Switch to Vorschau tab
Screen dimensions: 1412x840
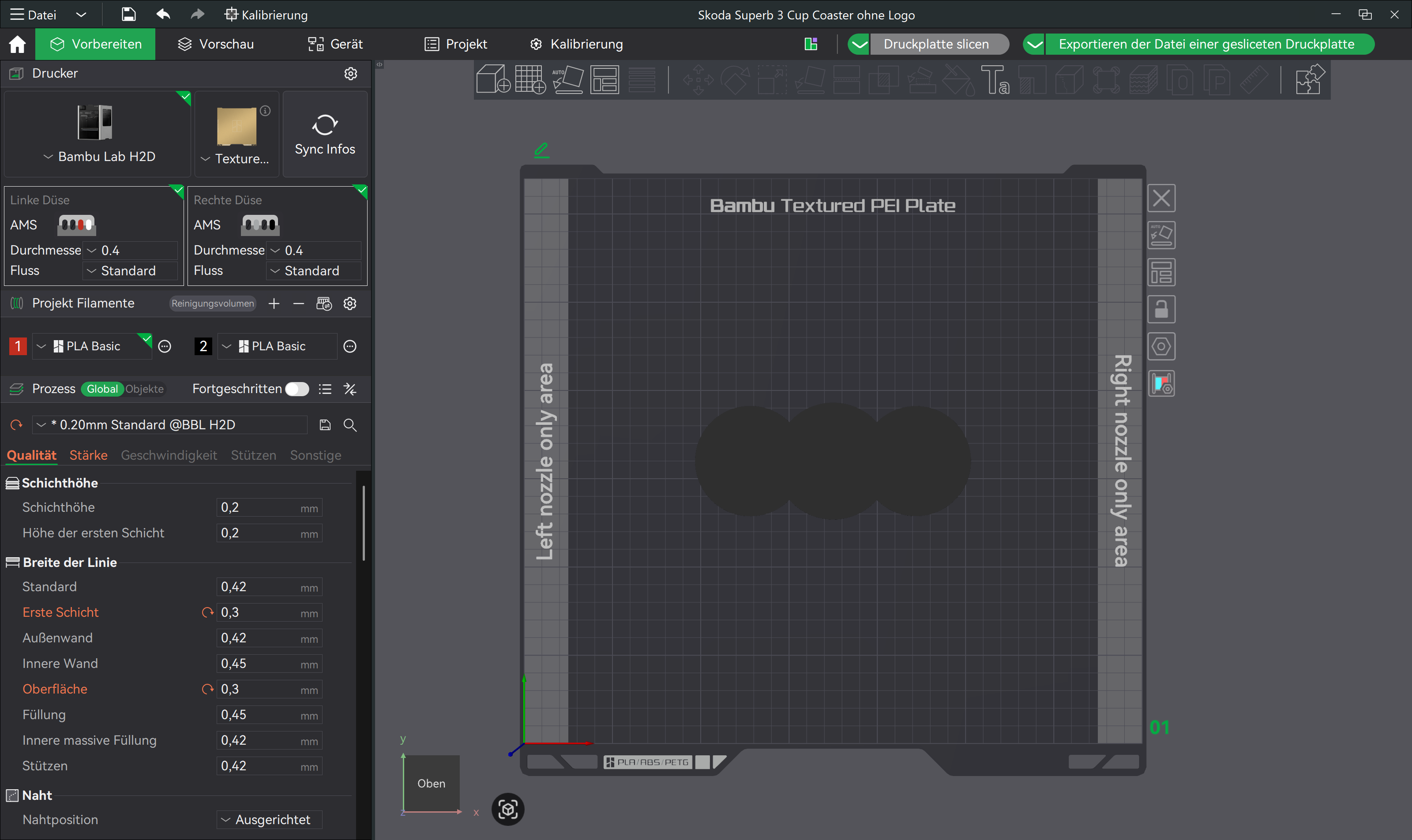pos(216,44)
